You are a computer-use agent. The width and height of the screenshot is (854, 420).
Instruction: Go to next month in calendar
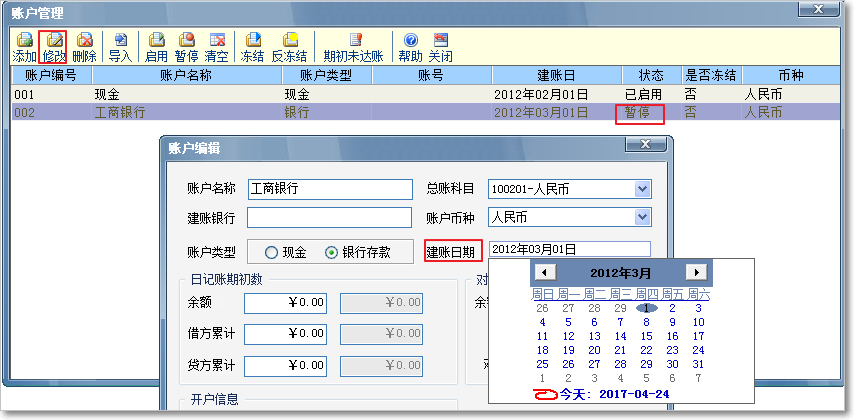pyautogui.click(x=697, y=272)
